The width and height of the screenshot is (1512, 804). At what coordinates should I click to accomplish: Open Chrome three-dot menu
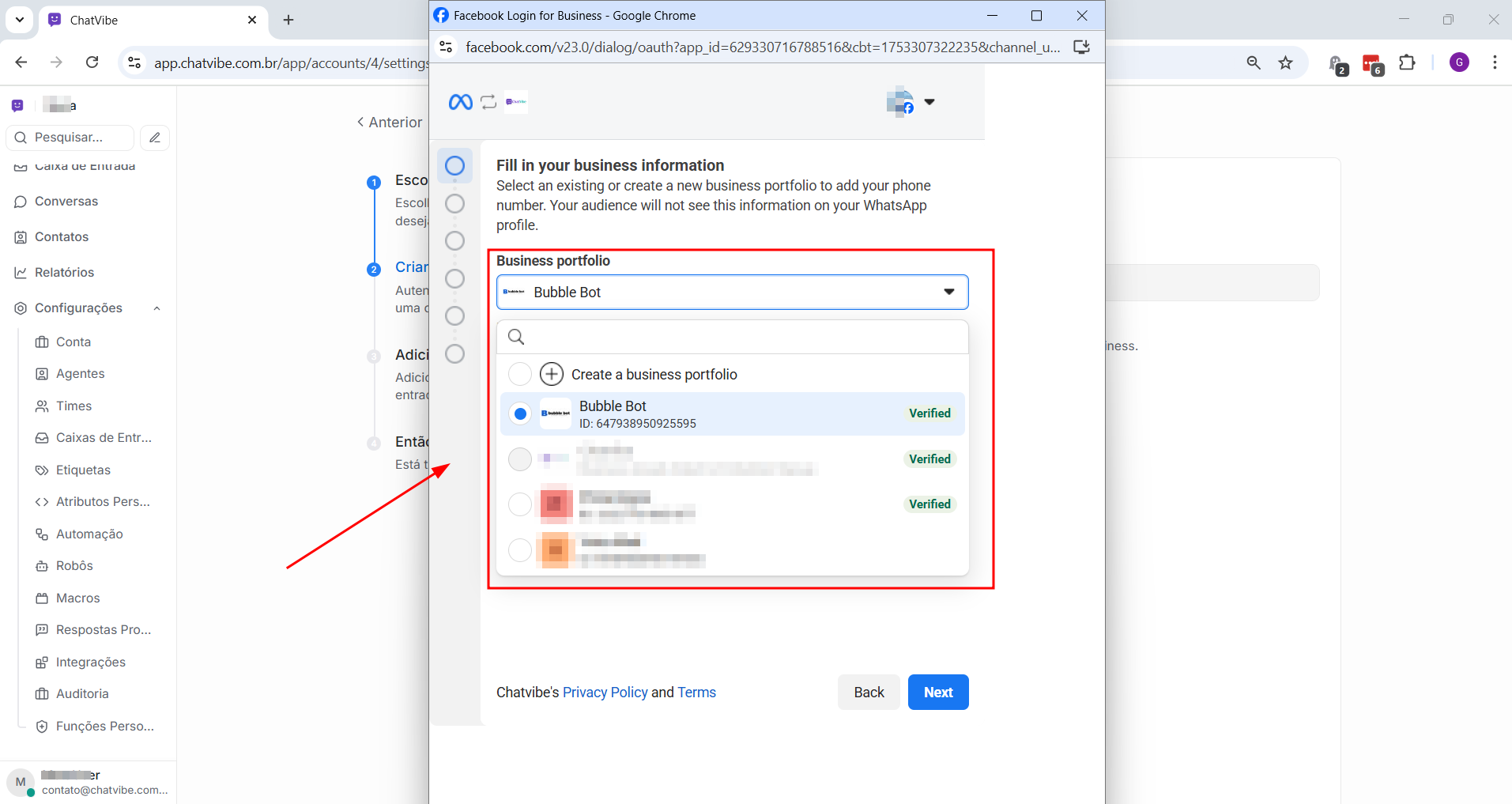pos(1495,62)
